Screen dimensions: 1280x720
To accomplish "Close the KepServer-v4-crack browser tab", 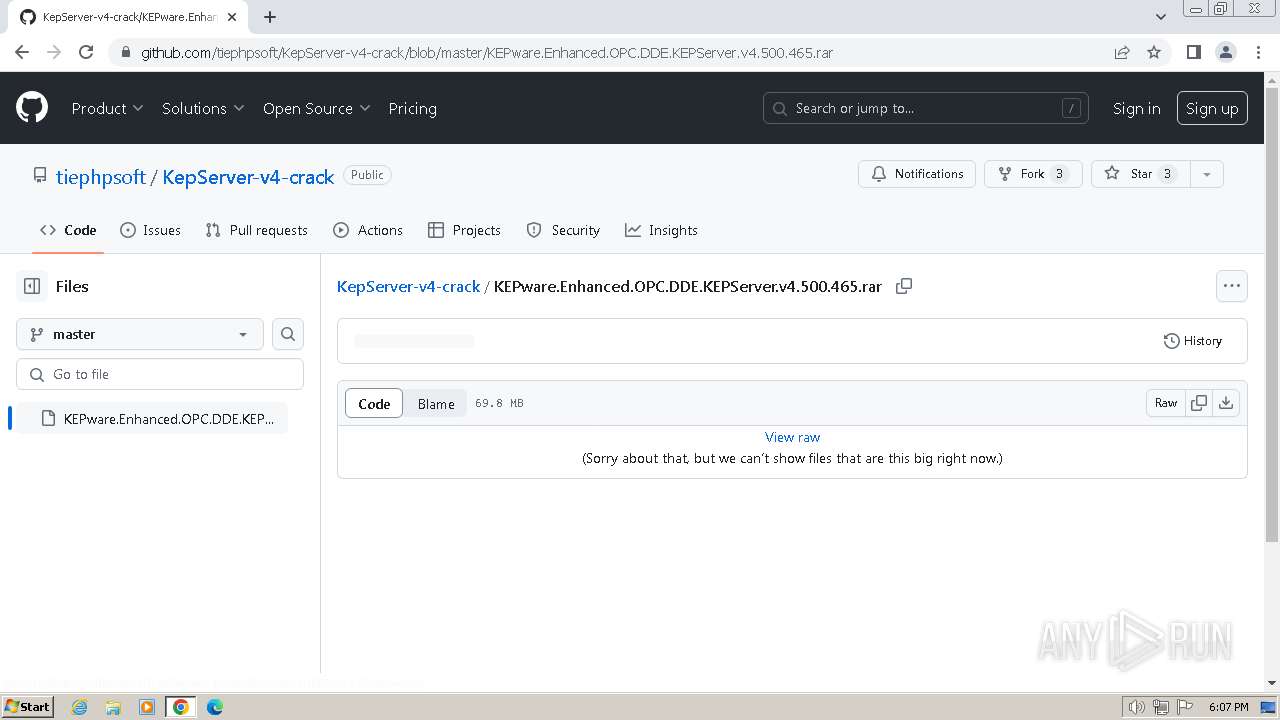I will (x=233, y=17).
